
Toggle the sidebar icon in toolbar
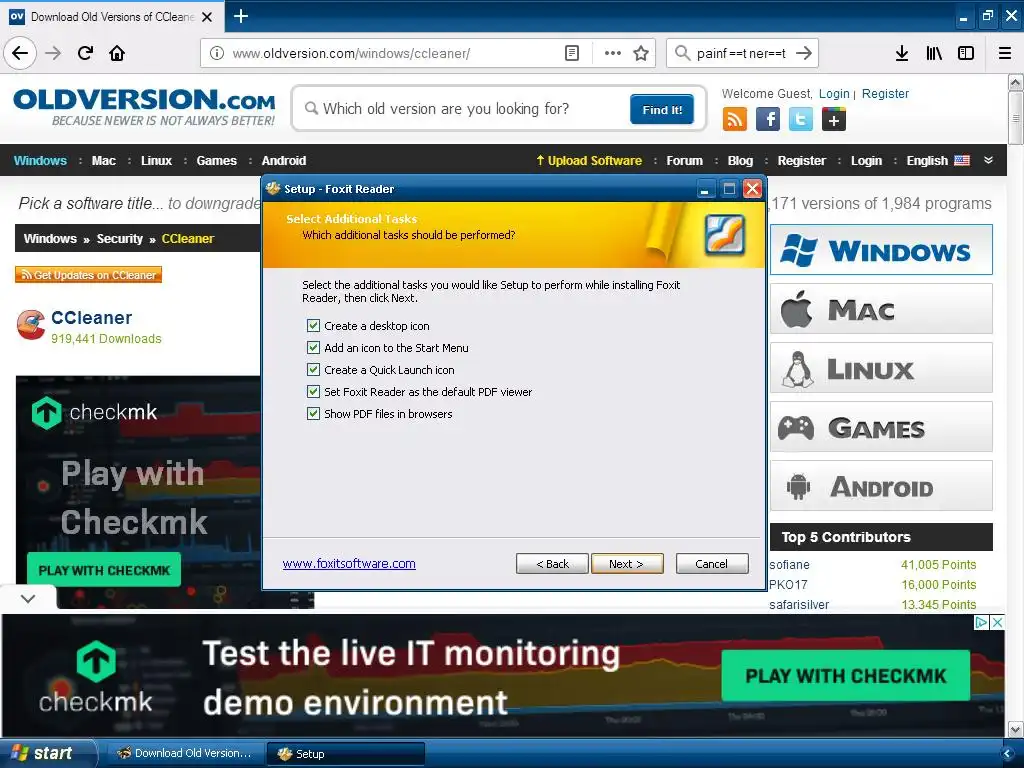click(966, 53)
